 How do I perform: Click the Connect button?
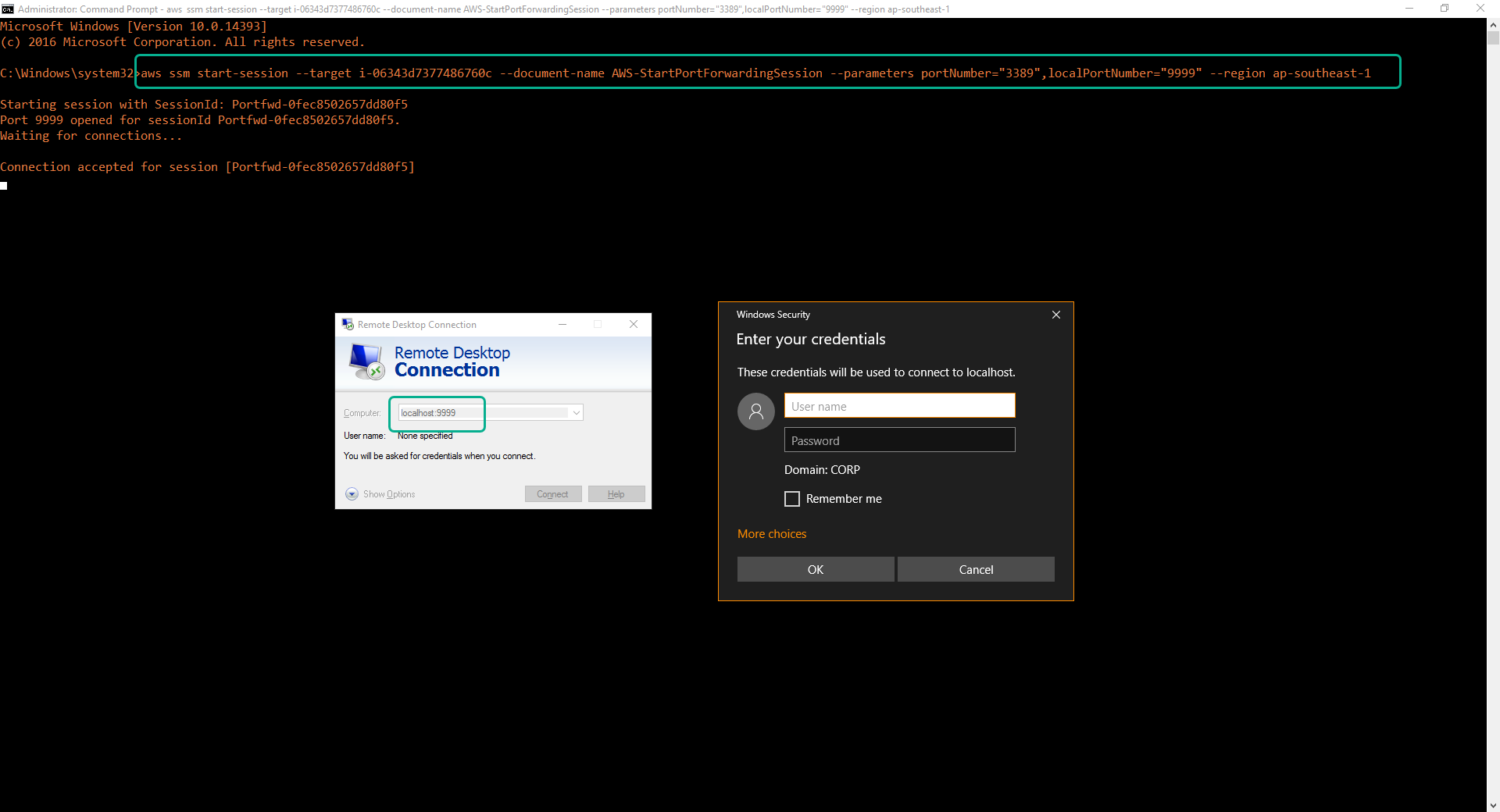click(x=552, y=493)
